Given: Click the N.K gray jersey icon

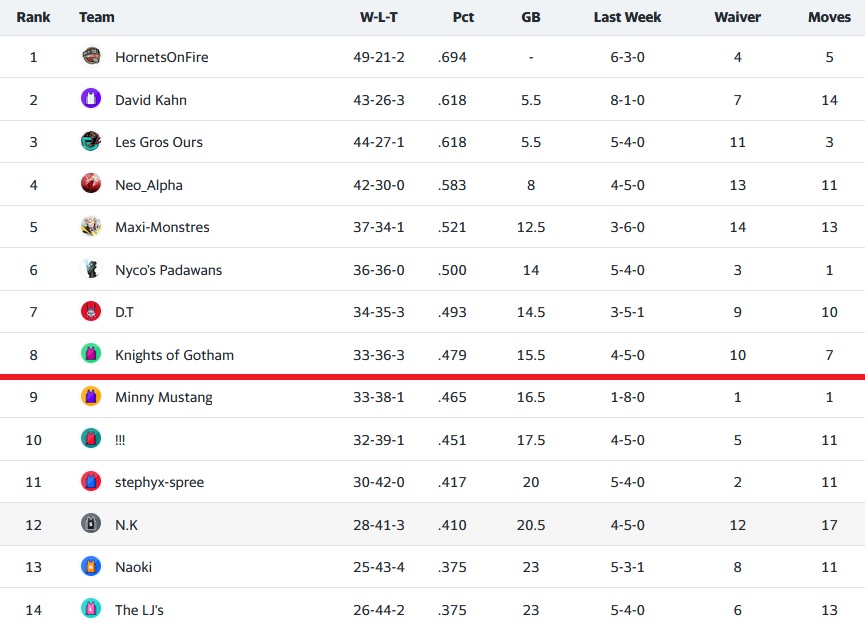Looking at the screenshot, I should pyautogui.click(x=91, y=524).
